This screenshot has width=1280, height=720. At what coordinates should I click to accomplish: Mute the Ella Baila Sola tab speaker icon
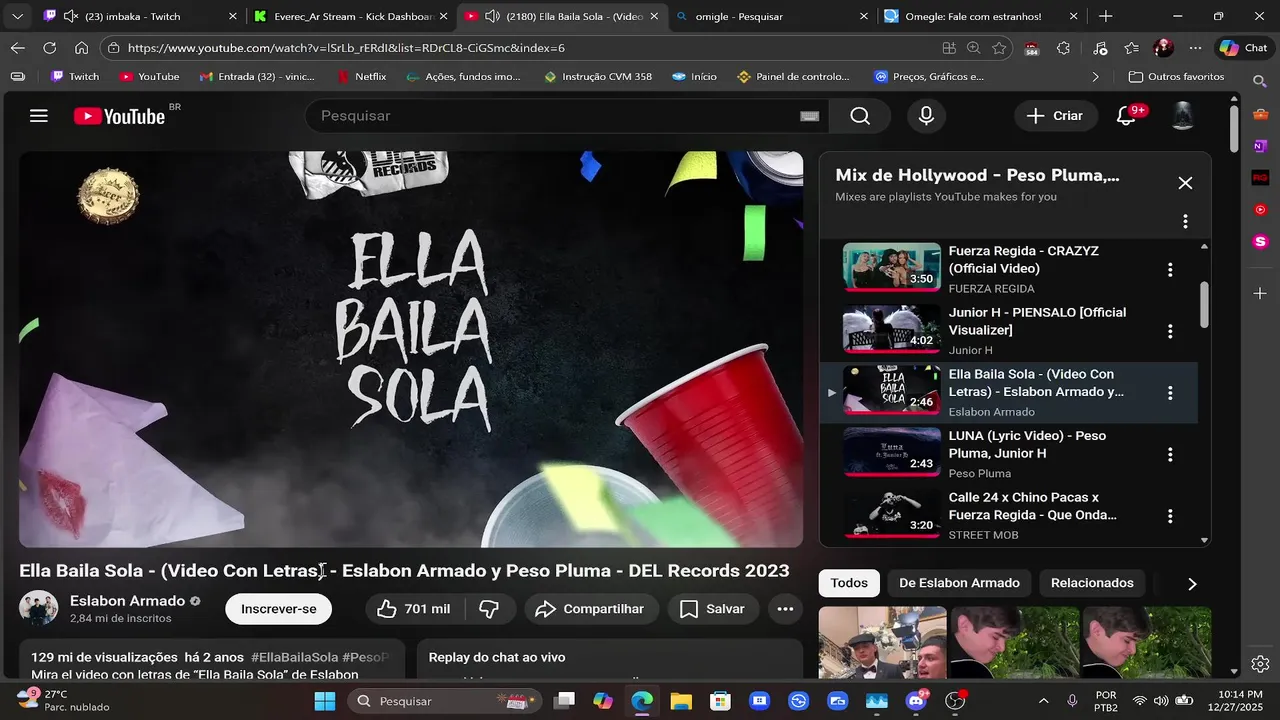coord(492,16)
